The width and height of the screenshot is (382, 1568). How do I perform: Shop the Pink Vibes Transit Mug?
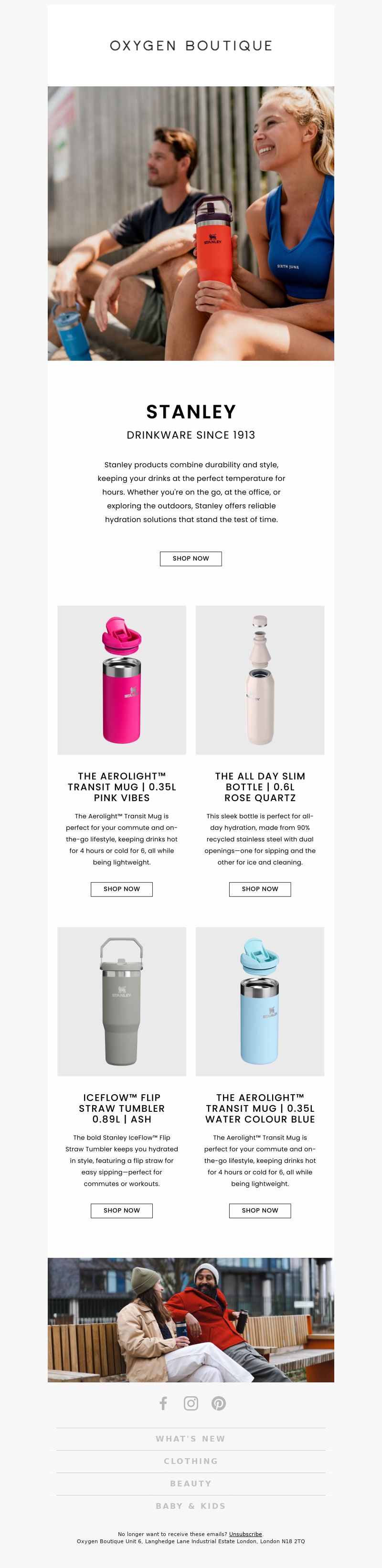(122, 889)
